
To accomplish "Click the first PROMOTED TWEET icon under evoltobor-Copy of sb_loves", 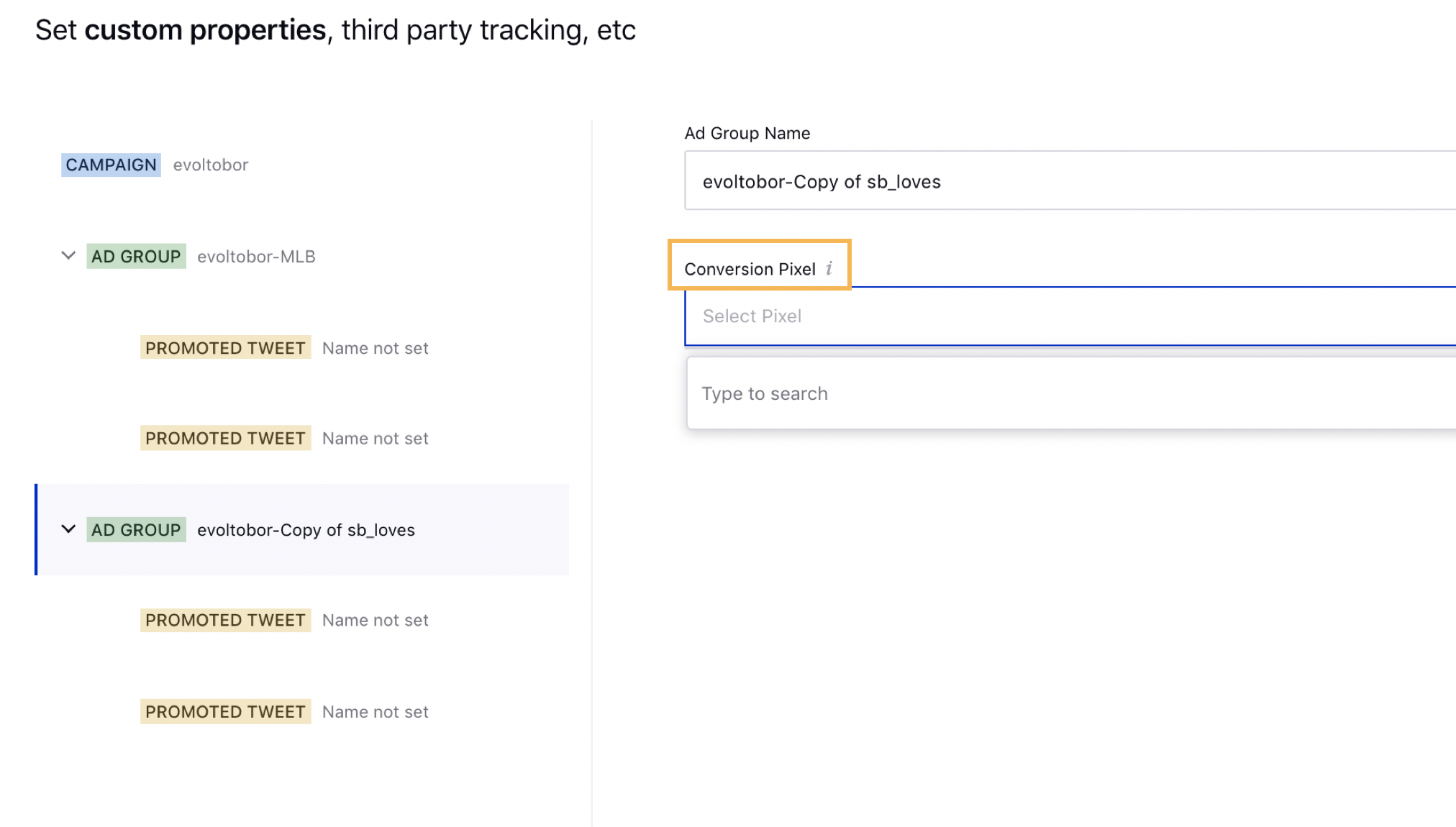I will click(224, 619).
